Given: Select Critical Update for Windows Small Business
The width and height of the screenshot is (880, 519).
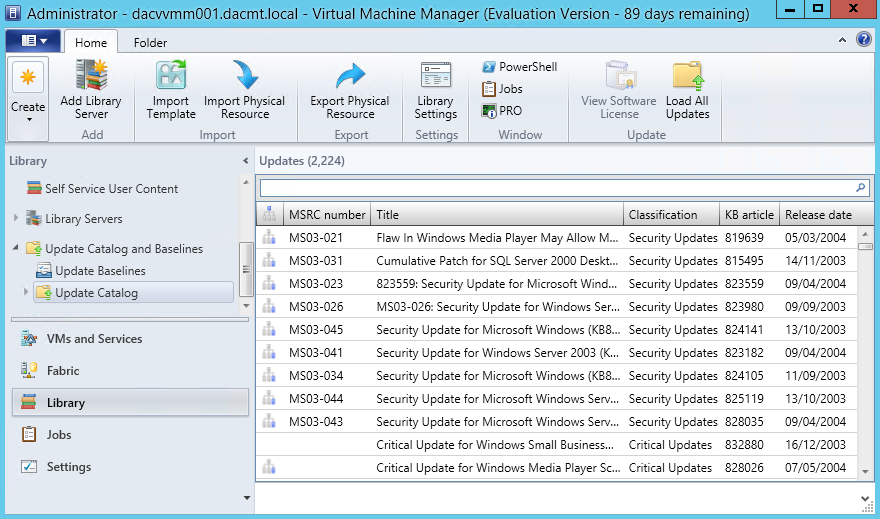Looking at the screenshot, I should [557, 445].
